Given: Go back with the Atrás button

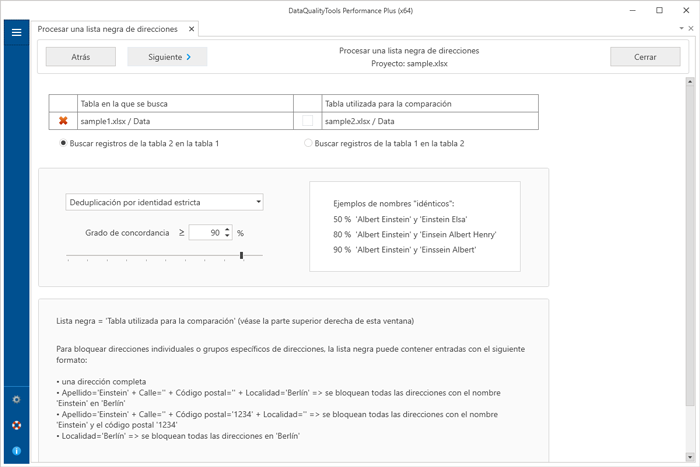Looking at the screenshot, I should (81, 57).
